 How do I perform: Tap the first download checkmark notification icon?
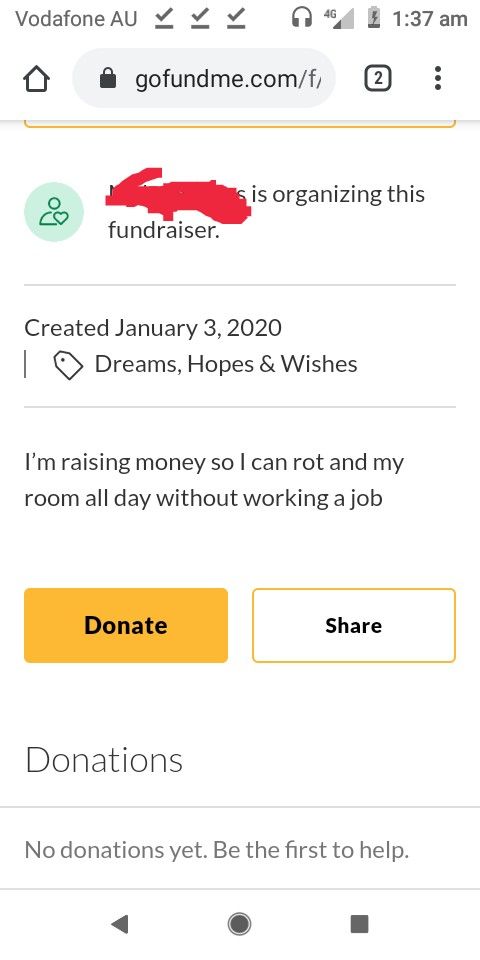click(162, 20)
